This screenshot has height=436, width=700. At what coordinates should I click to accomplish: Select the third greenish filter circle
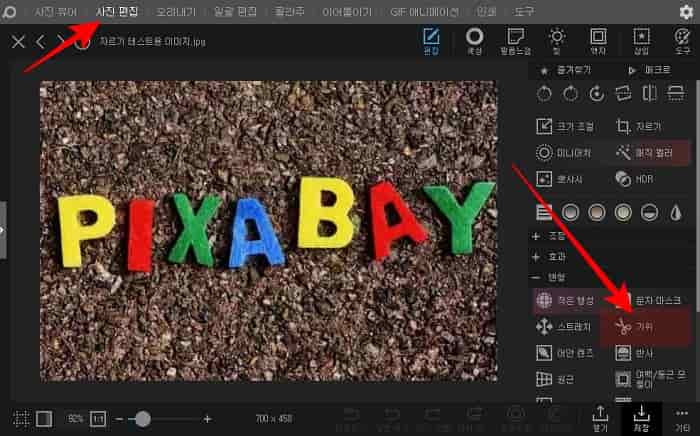(x=623, y=212)
